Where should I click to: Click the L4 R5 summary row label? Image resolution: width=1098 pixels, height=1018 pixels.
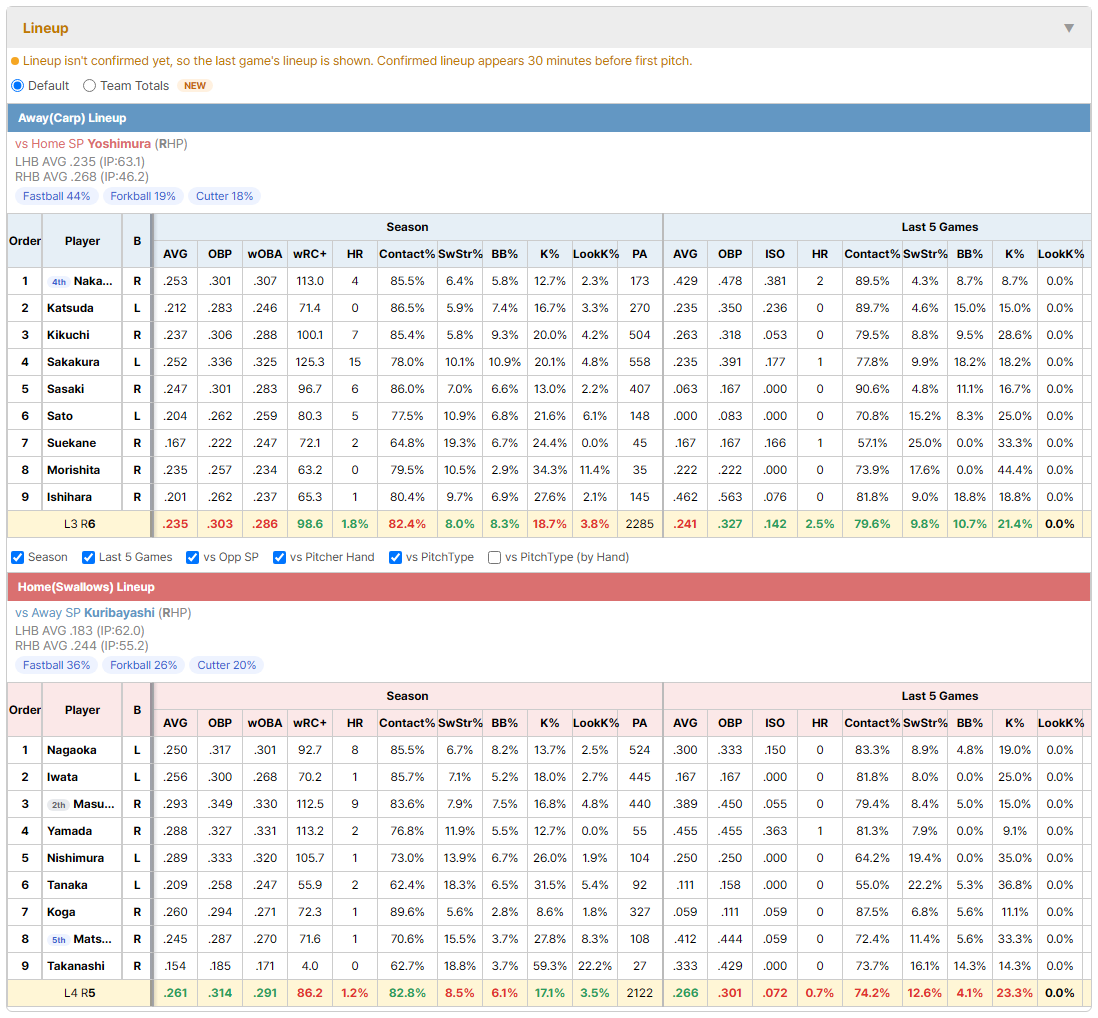point(79,993)
